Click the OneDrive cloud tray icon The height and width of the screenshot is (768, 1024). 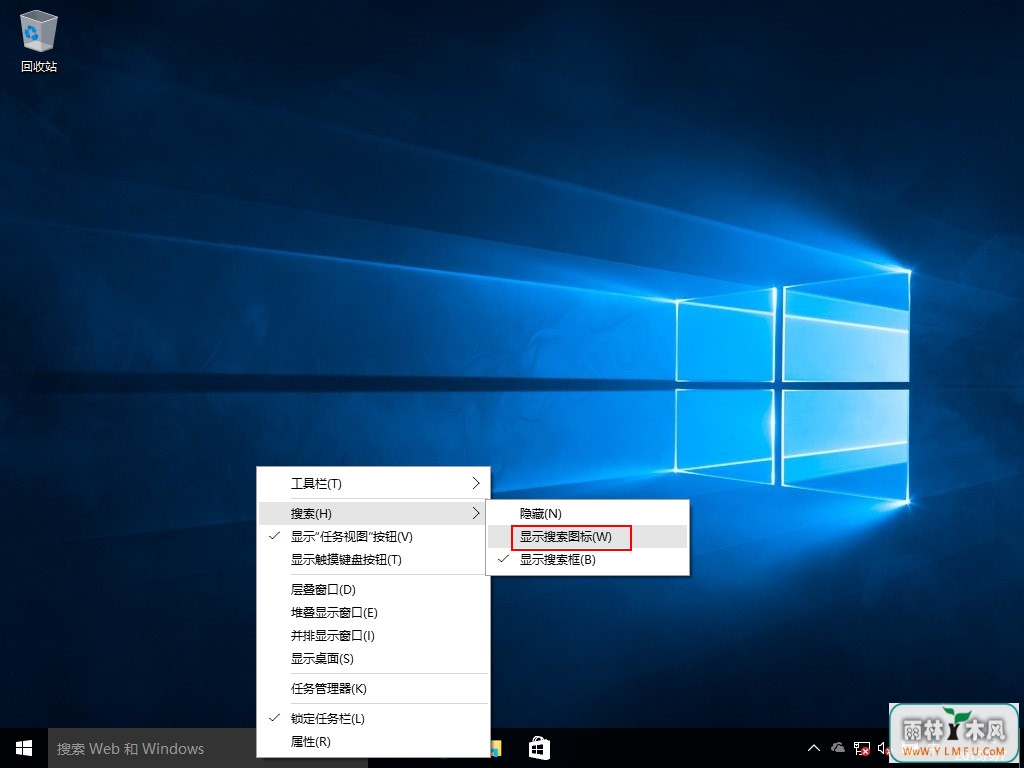(837, 748)
